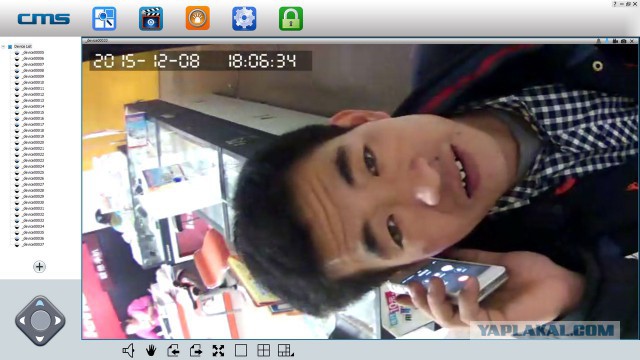Image resolution: width=640 pixels, height=360 pixels.
Task: Select _device00031 in the device list
Action: point(33,209)
